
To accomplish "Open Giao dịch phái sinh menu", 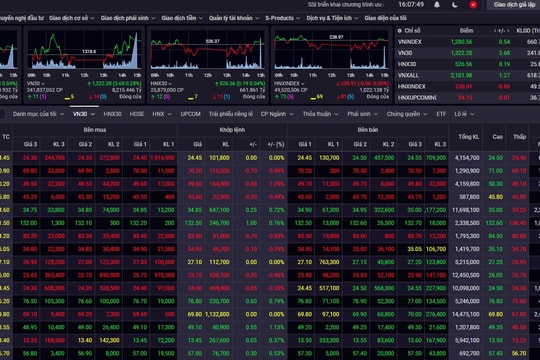I will [x=128, y=18].
